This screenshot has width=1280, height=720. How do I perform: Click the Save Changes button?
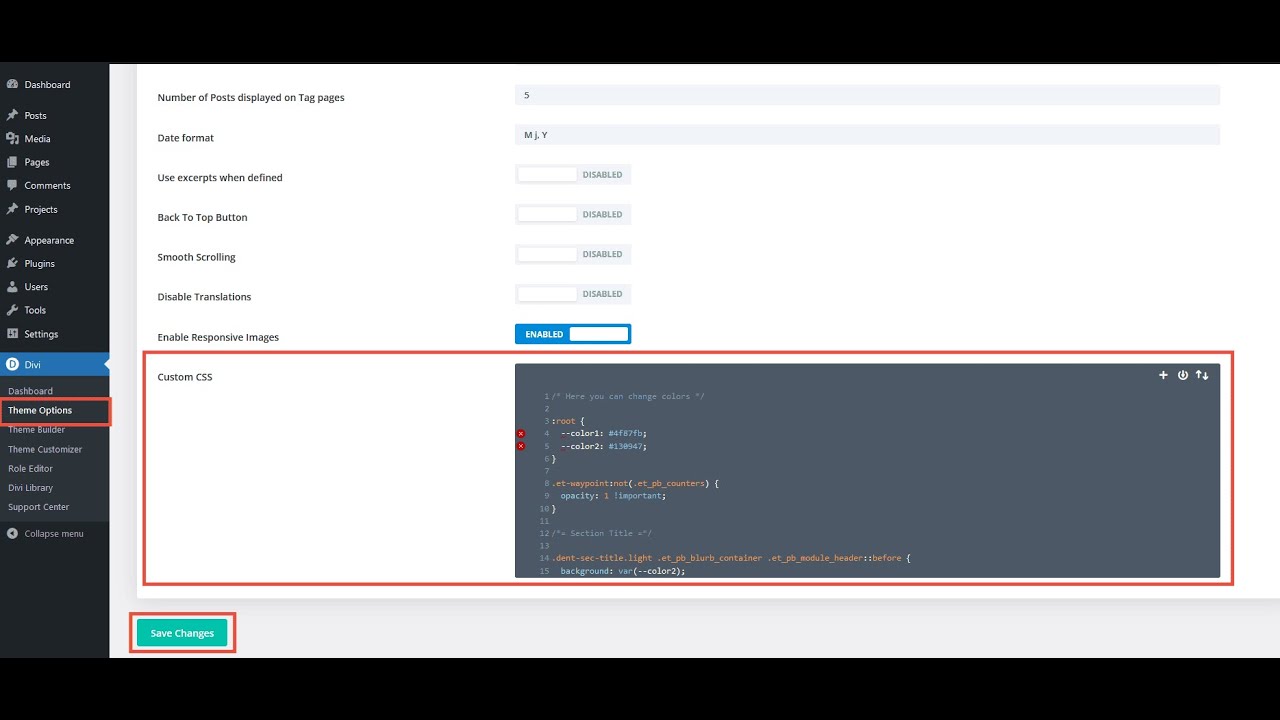(x=182, y=633)
